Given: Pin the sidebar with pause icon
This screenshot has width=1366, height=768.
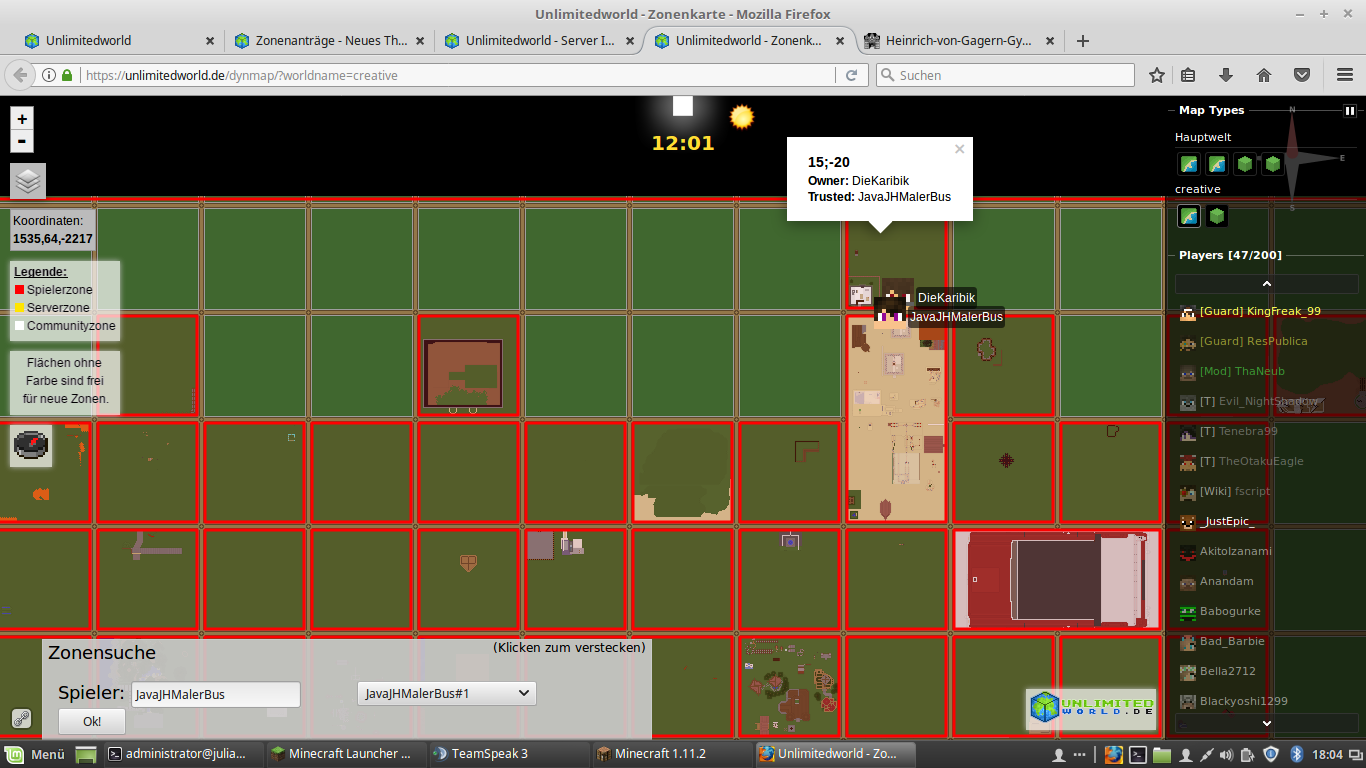Looking at the screenshot, I should [1349, 111].
